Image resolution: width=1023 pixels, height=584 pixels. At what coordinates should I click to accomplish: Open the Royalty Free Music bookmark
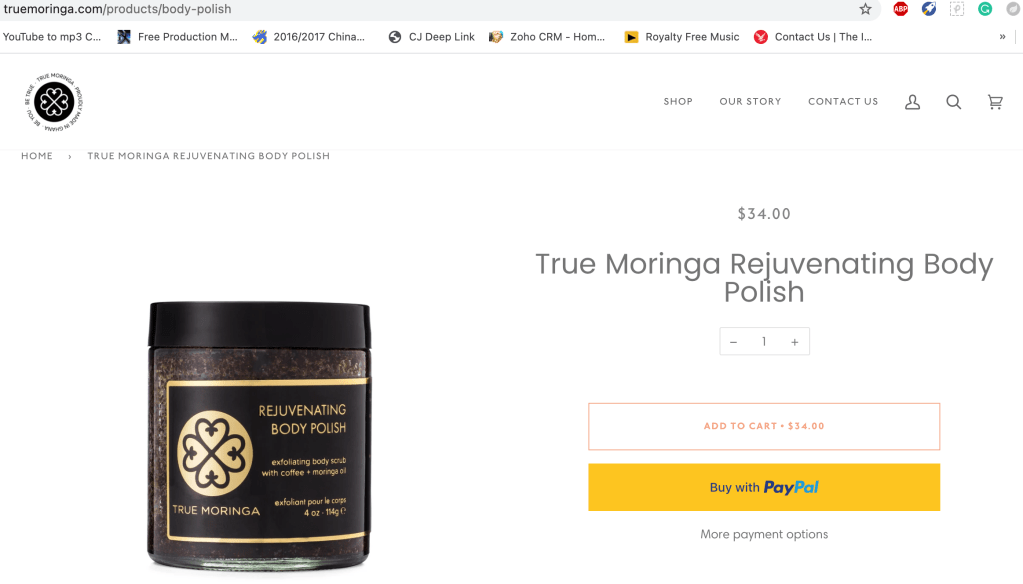tap(682, 37)
